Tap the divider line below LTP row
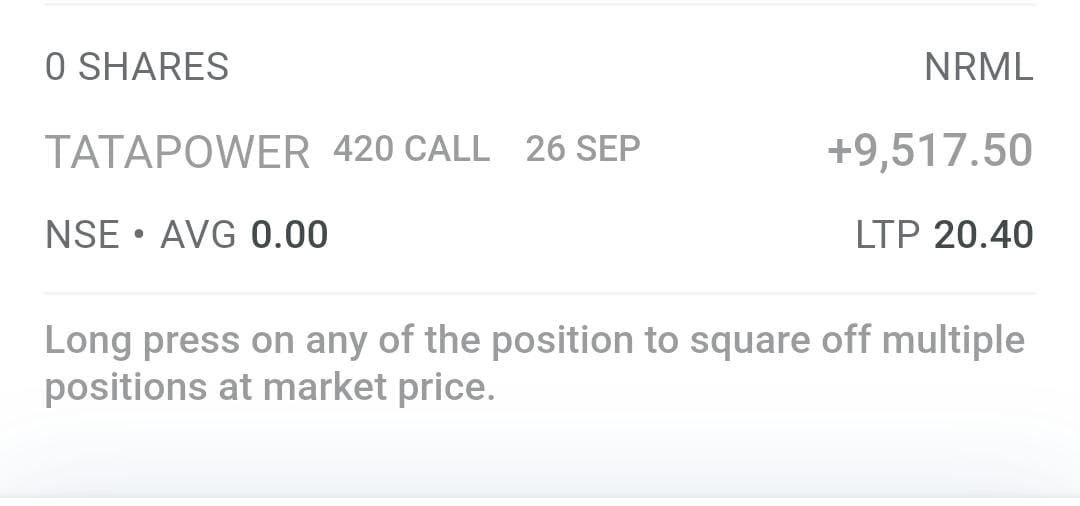 (540, 293)
